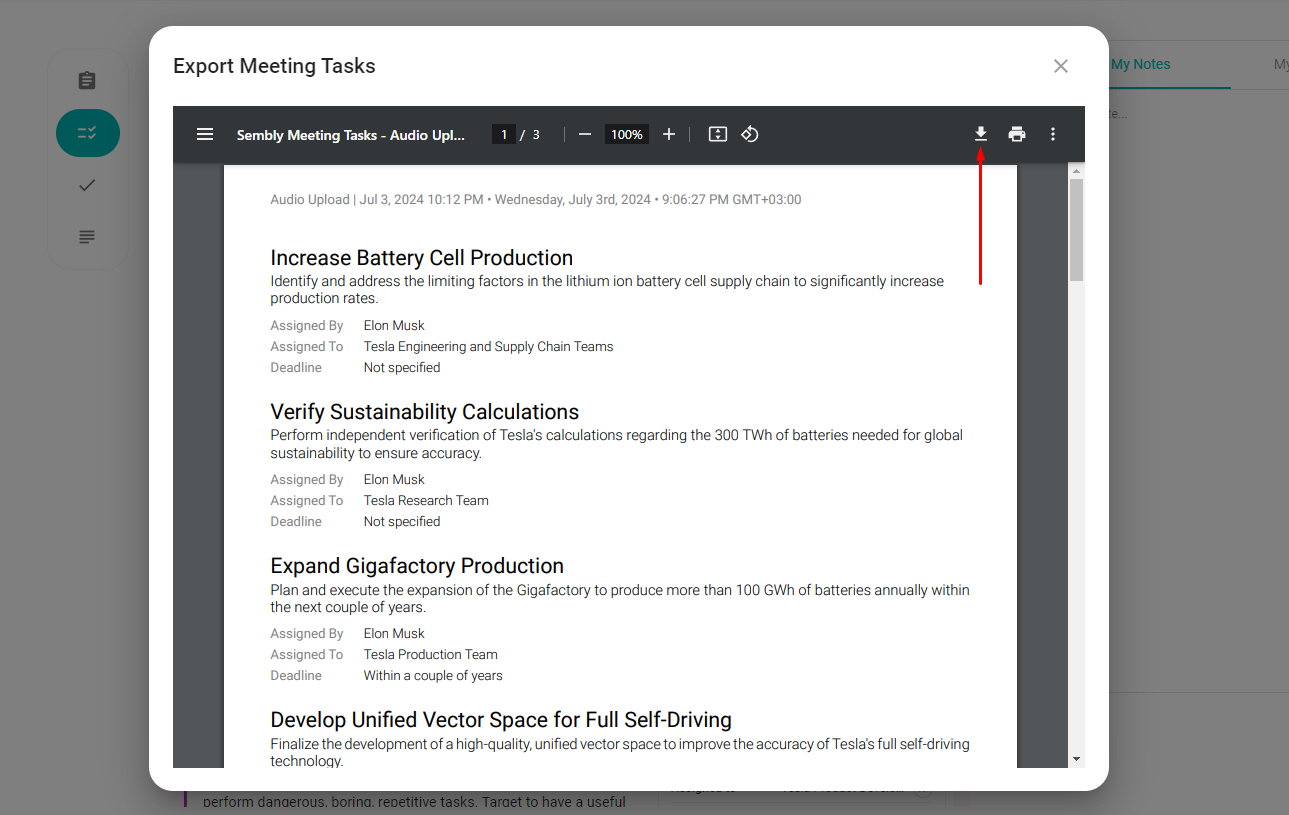Open the checkmark icon in left sidebar

pyautogui.click(x=87, y=185)
